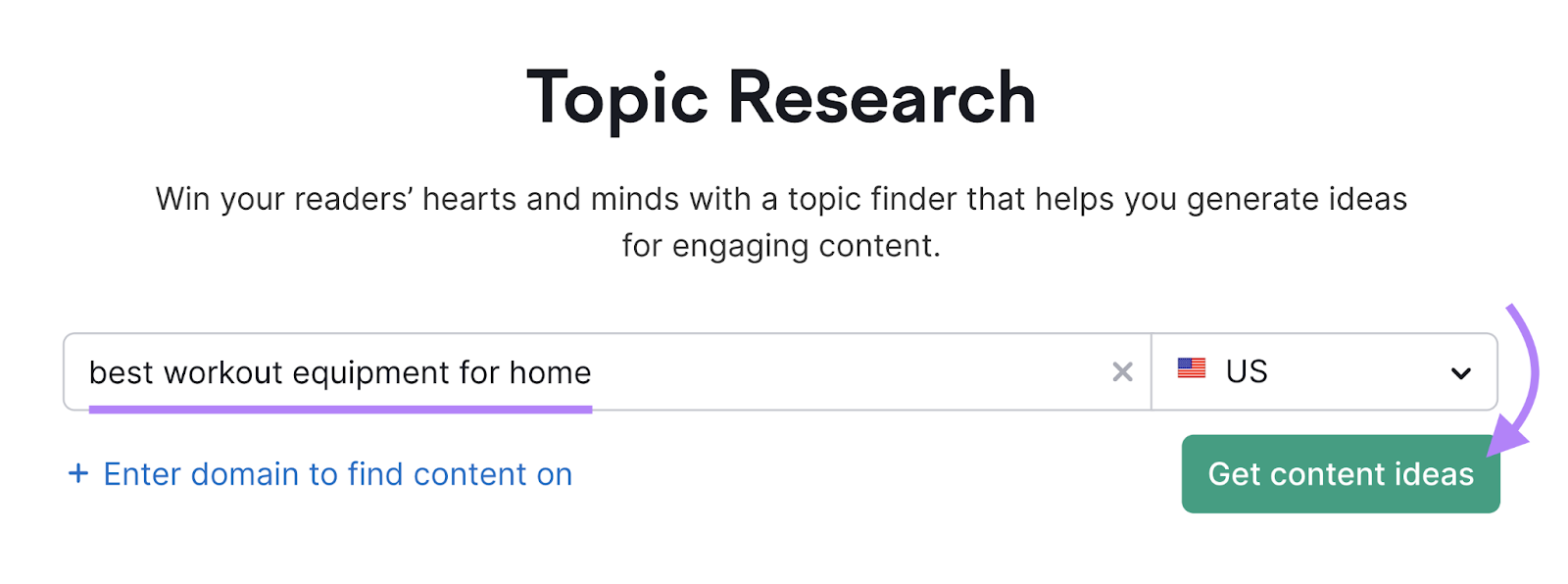This screenshot has width=1568, height=584.
Task: Click the 'US' country label text
Action: (1247, 372)
